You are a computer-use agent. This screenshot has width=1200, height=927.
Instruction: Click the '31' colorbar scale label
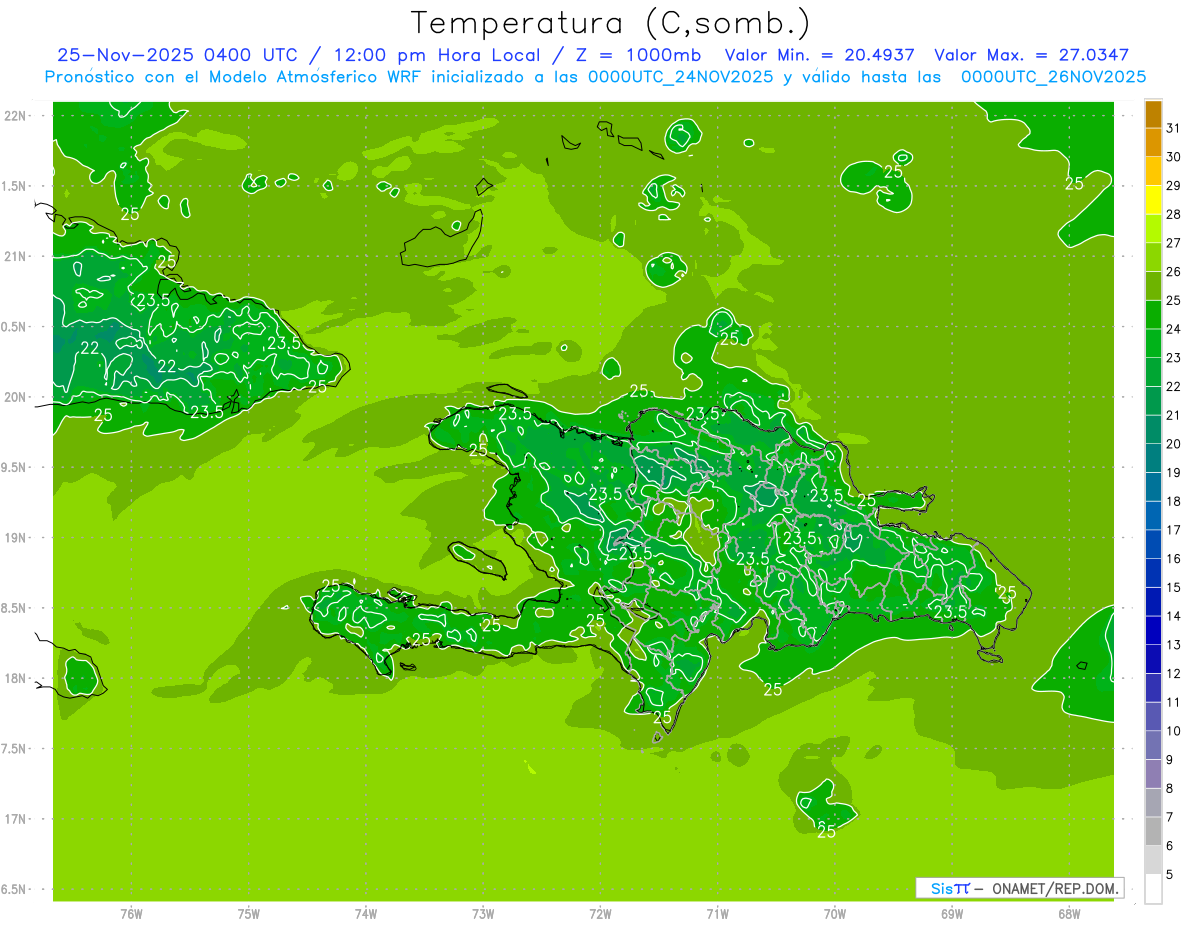click(x=1173, y=128)
